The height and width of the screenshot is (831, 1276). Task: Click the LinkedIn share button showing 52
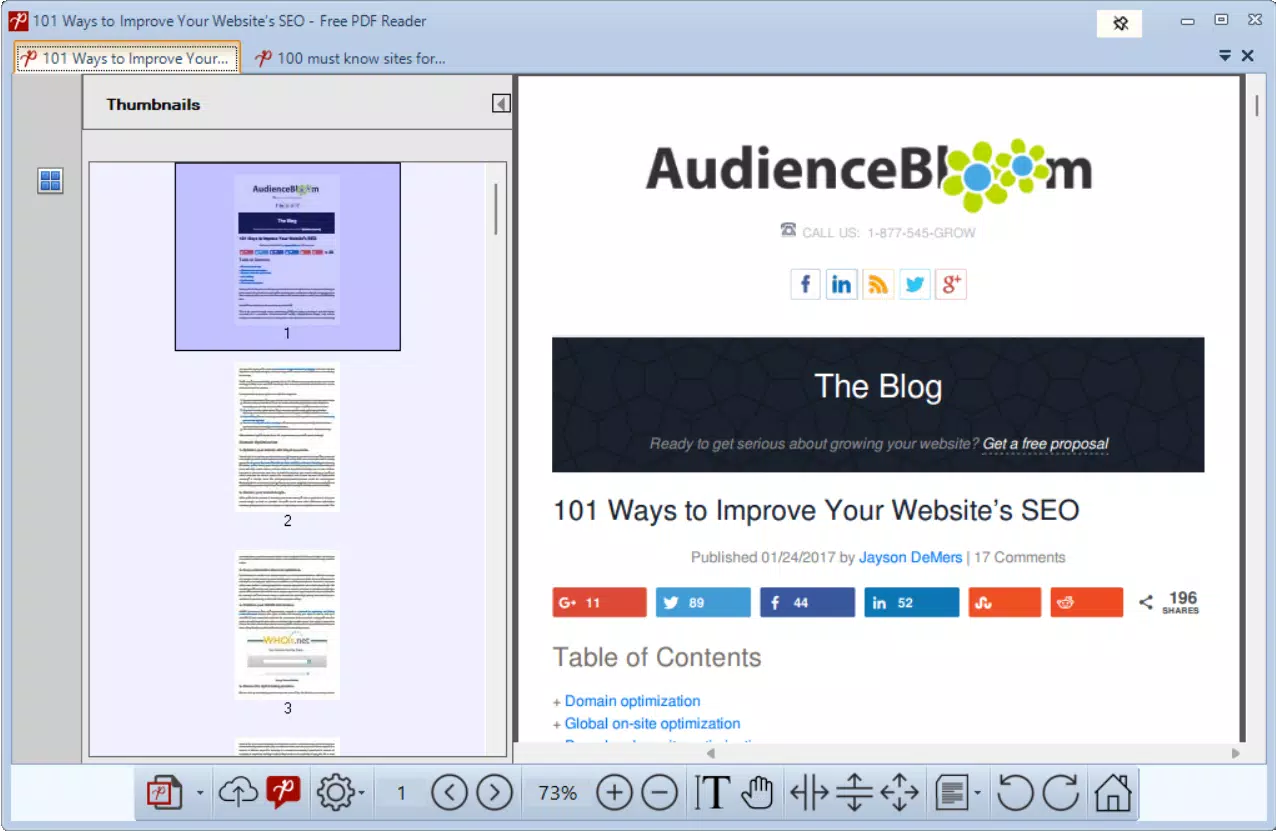click(912, 602)
